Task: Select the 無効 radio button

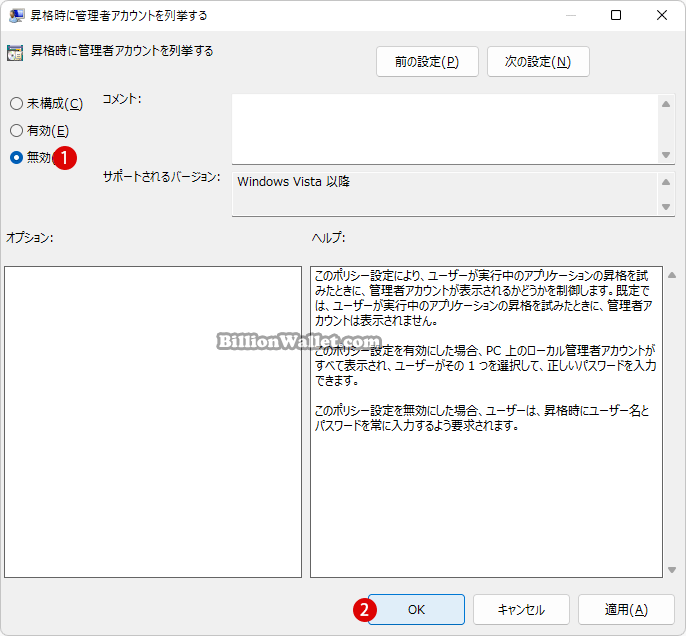Action: [x=17, y=157]
